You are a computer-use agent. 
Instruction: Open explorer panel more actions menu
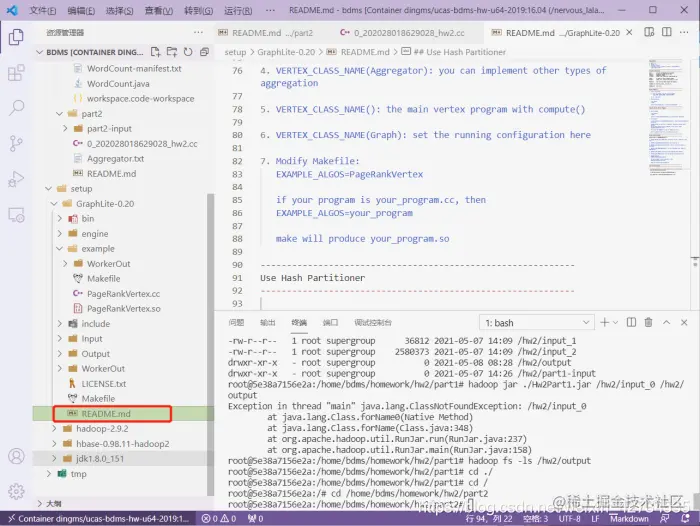(198, 32)
